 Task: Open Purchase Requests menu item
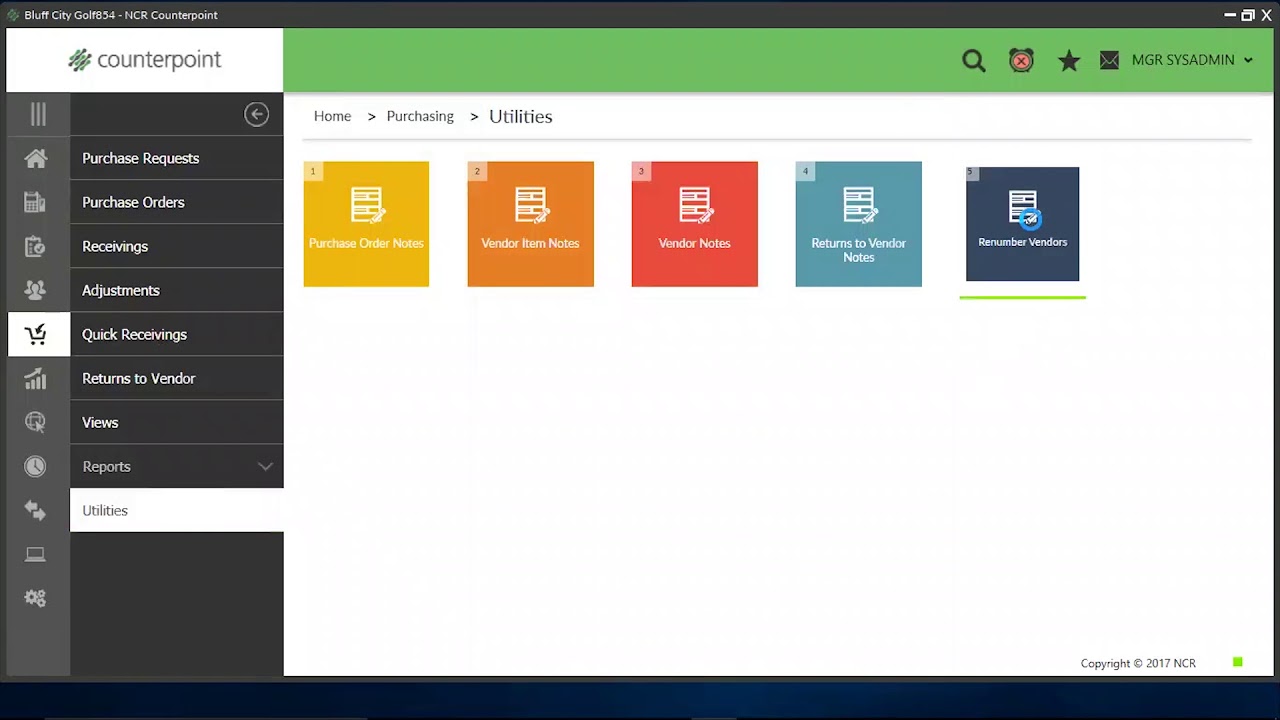point(177,158)
